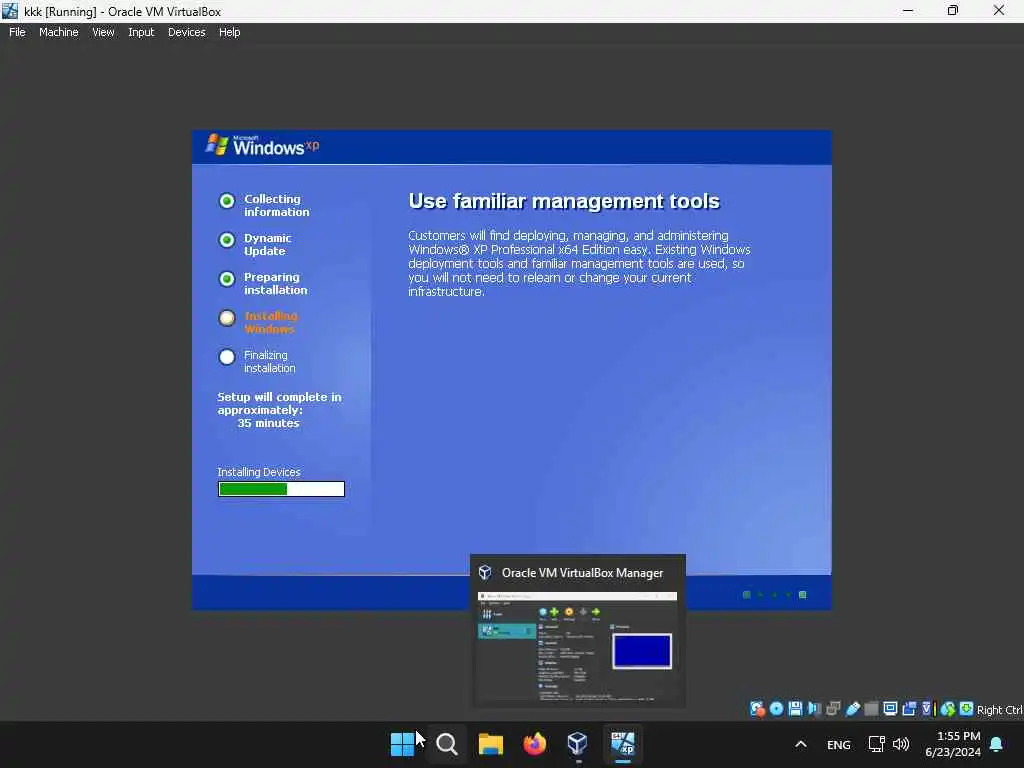The height and width of the screenshot is (768, 1024).
Task: Open the Devices menu
Action: (x=187, y=32)
